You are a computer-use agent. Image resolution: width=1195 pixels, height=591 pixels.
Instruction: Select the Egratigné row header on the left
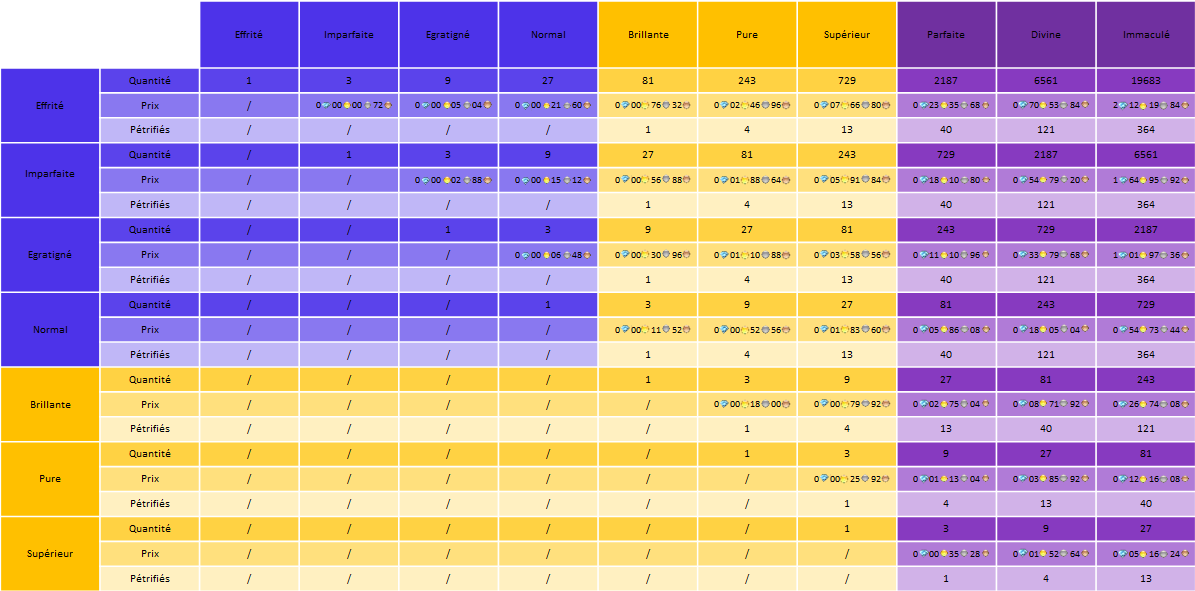(50, 255)
